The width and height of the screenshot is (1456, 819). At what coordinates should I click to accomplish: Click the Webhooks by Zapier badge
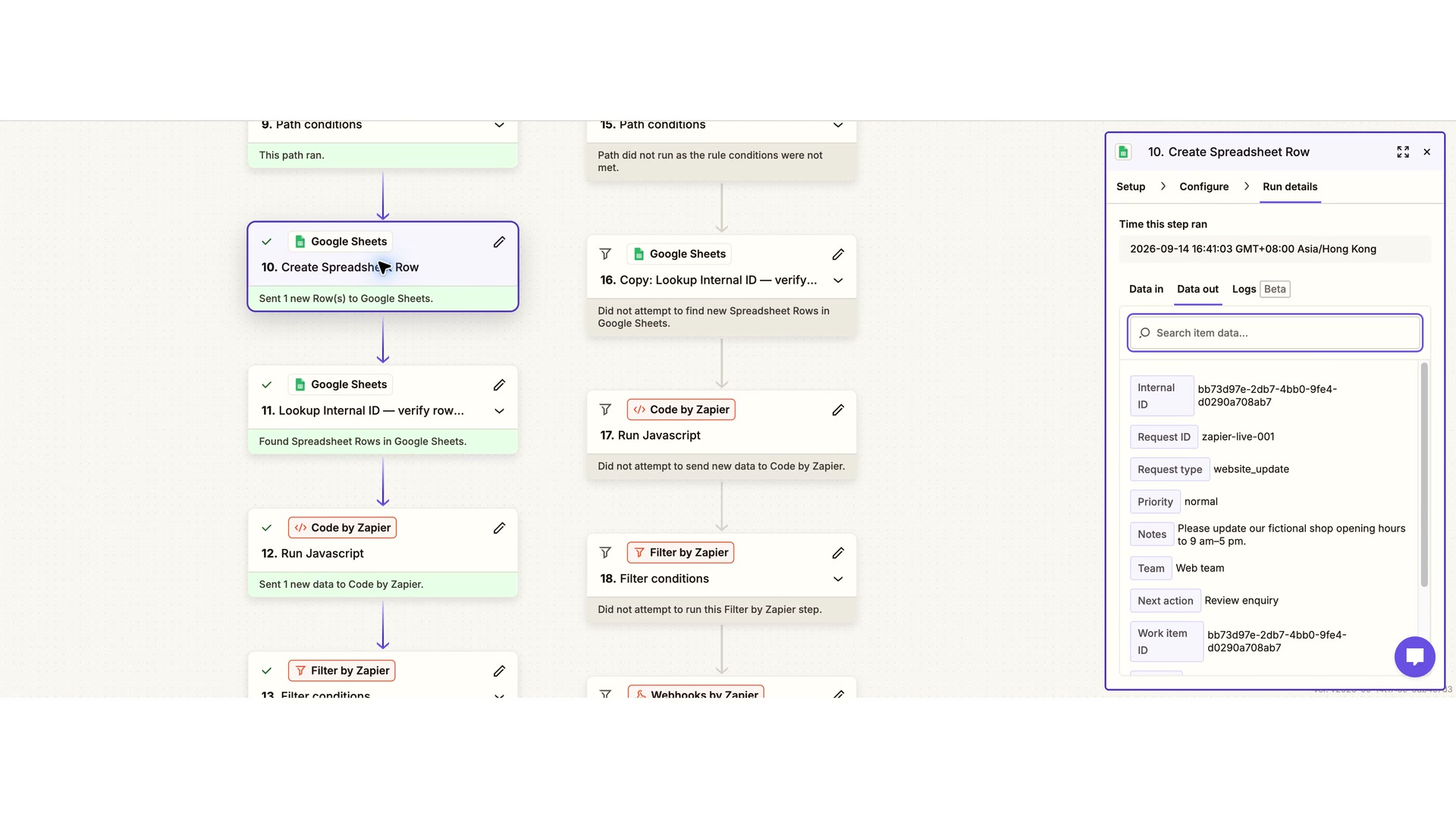point(696,693)
